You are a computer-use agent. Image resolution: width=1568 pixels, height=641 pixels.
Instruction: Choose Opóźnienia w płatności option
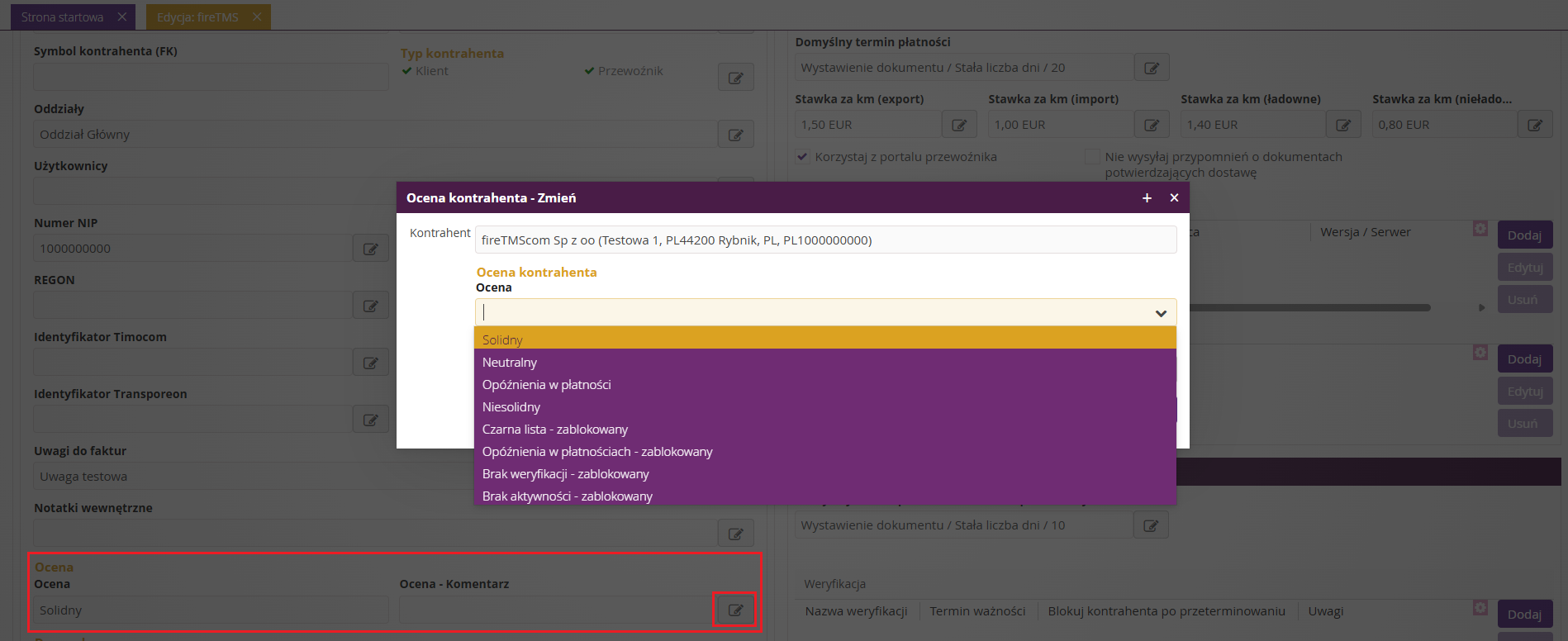(x=824, y=384)
